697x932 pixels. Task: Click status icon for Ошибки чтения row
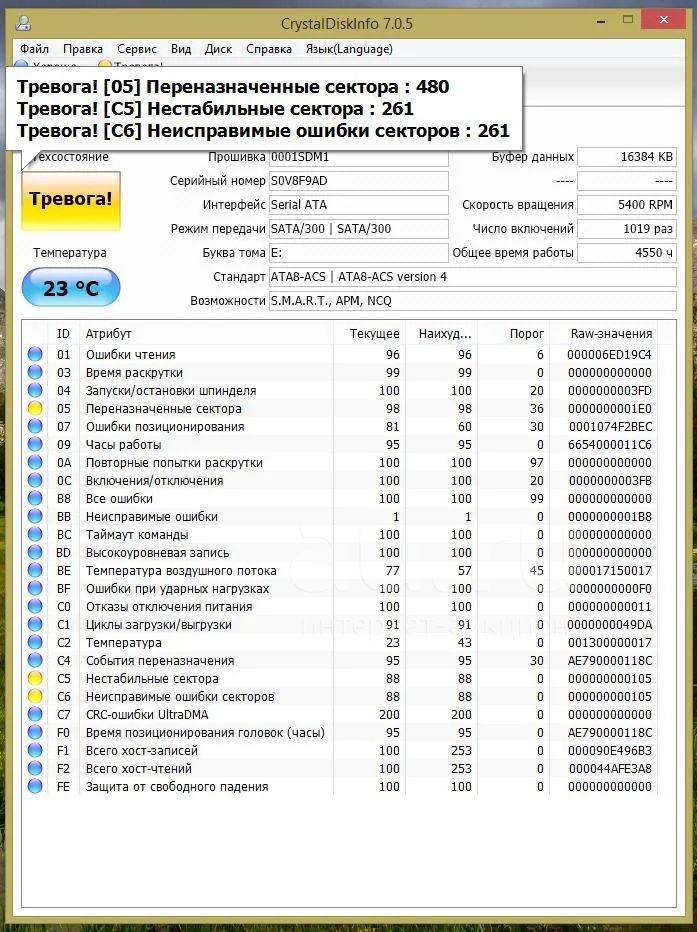pos(35,354)
